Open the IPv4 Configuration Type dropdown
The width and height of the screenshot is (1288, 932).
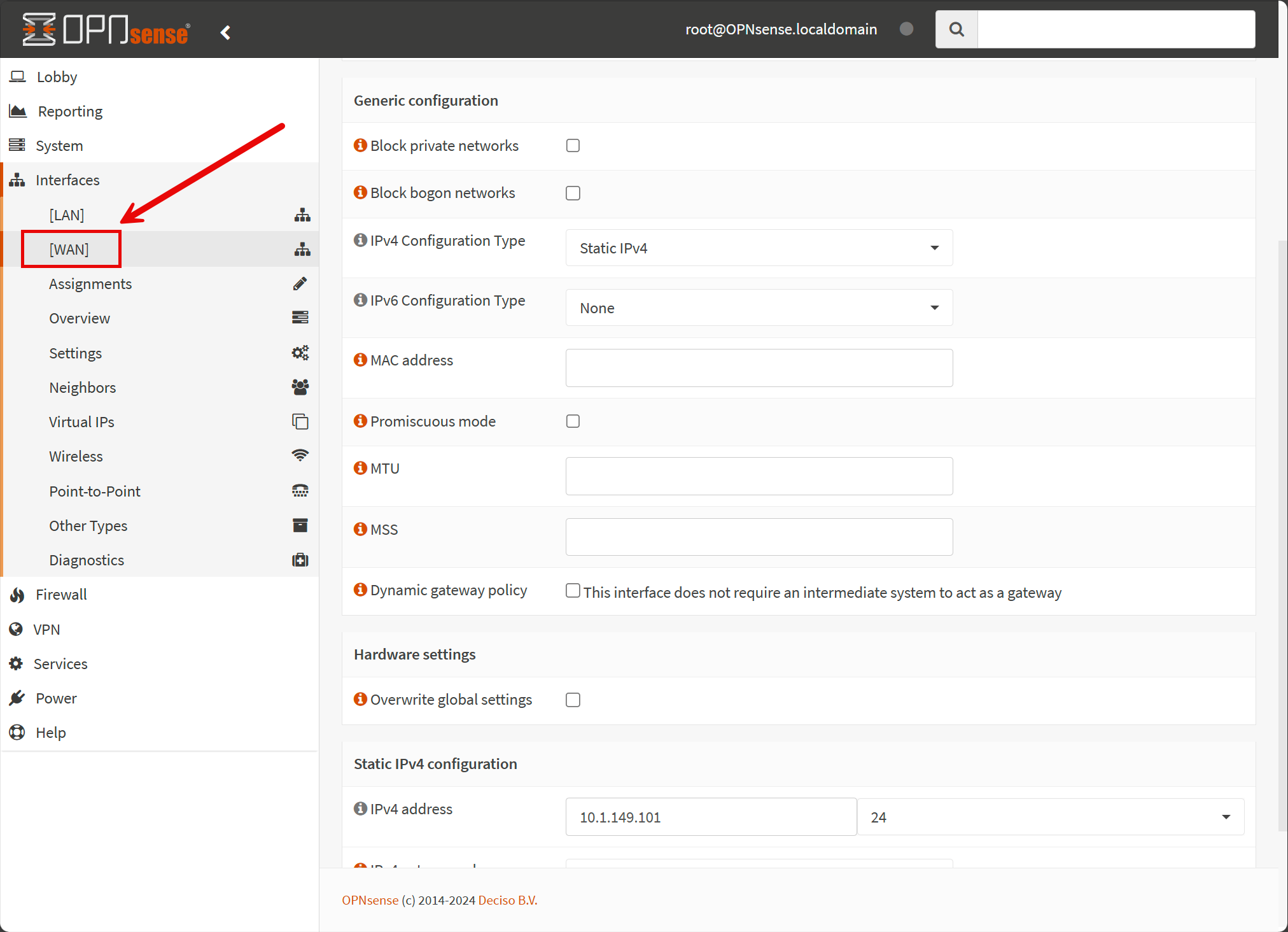[759, 248]
